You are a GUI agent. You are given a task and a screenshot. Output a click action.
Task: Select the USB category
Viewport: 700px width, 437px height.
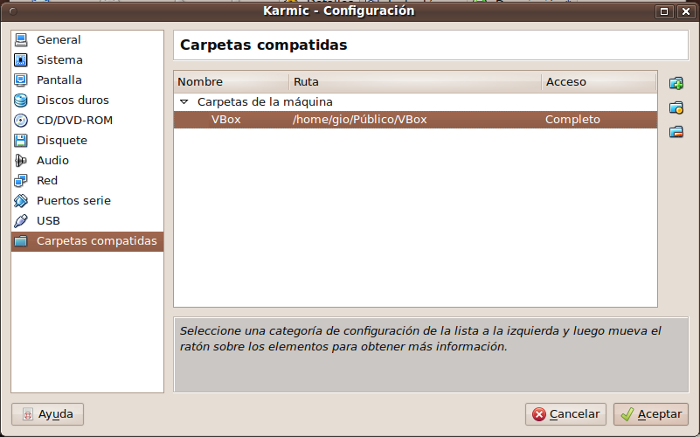(x=48, y=220)
